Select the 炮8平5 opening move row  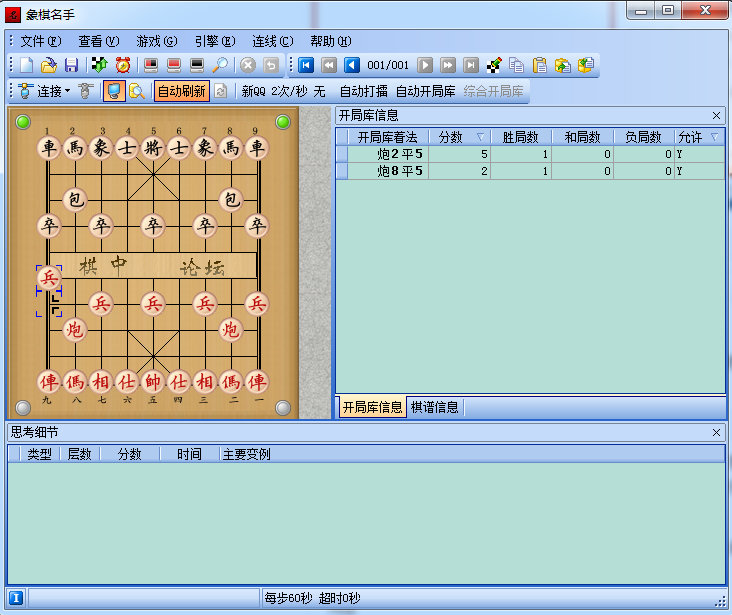[x=530, y=171]
